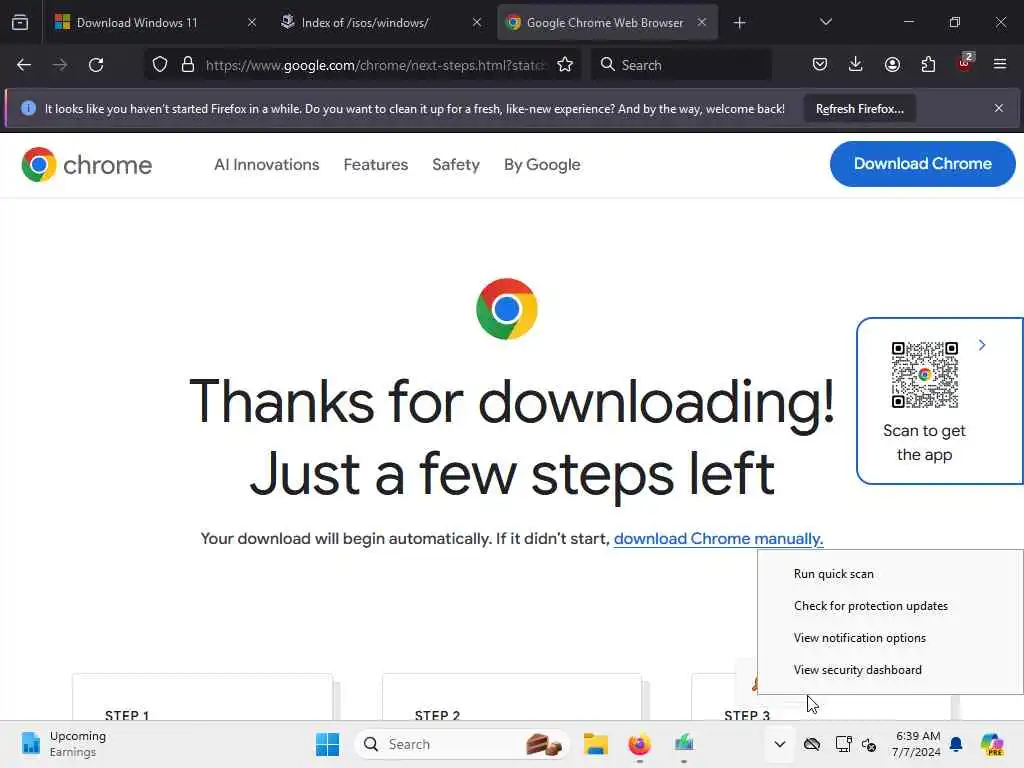Screen dimensions: 1024x768
Task: Open Upcoming Earnings widget
Action: pyautogui.click(x=63, y=744)
